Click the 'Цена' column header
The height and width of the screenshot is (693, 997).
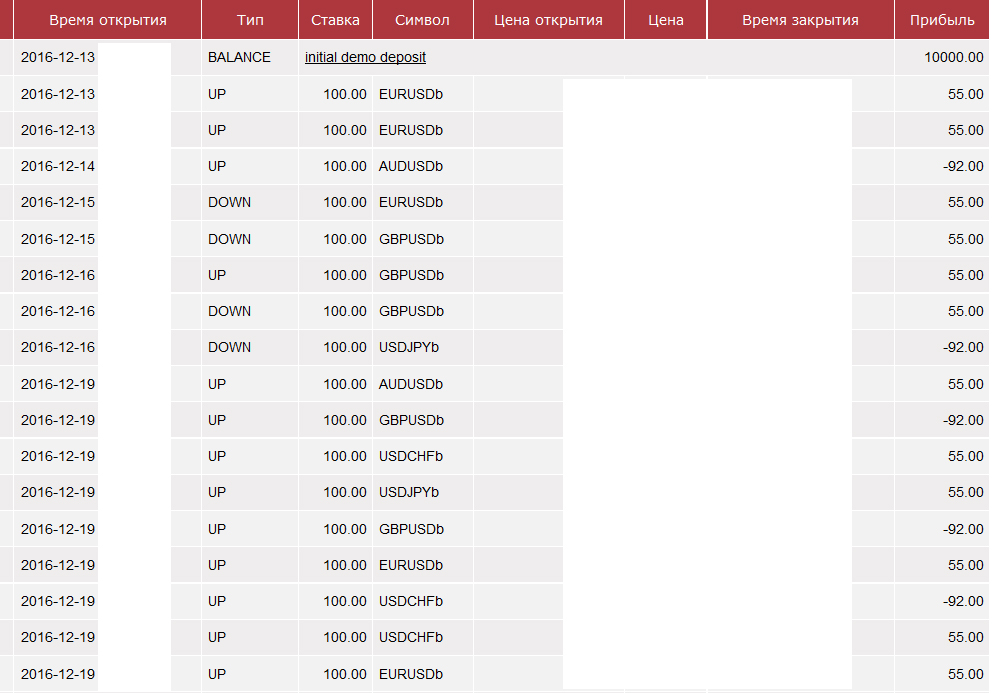(665, 20)
